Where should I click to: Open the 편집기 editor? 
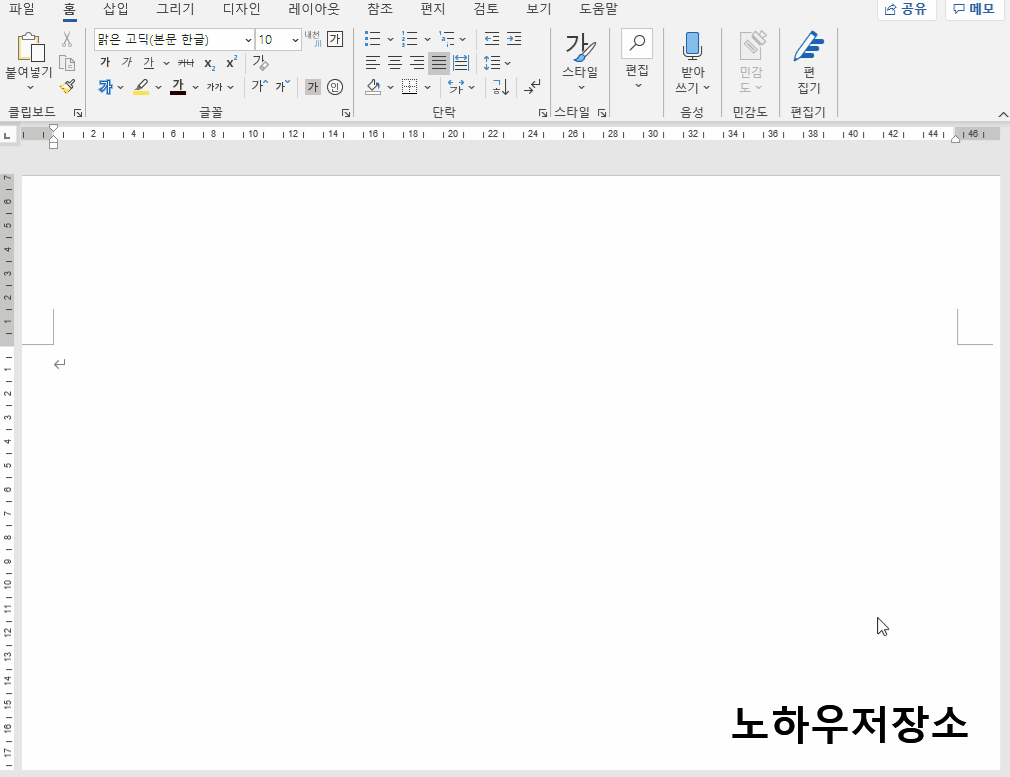(808, 62)
